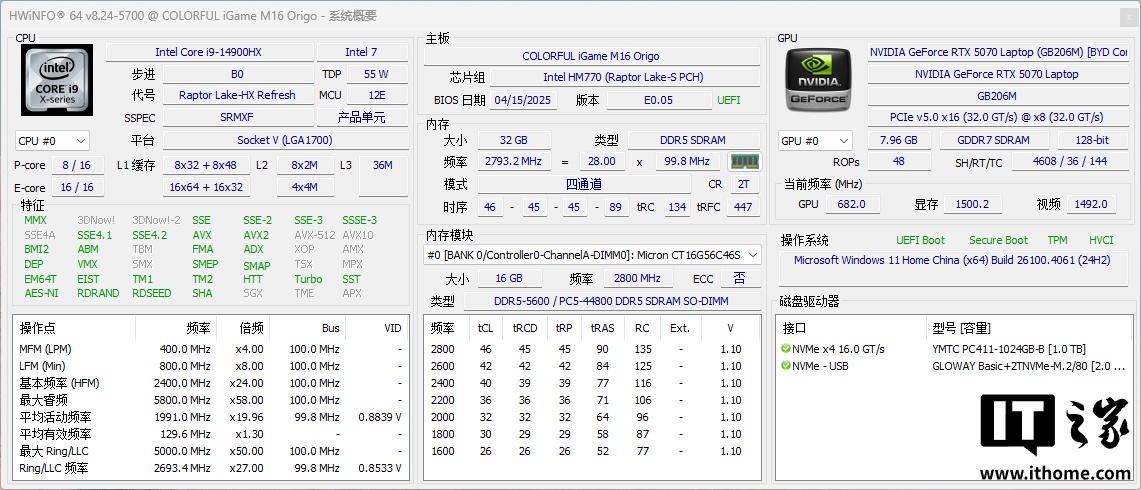Click the Intel Core i9-14900HX name field

pyautogui.click(x=207, y=52)
